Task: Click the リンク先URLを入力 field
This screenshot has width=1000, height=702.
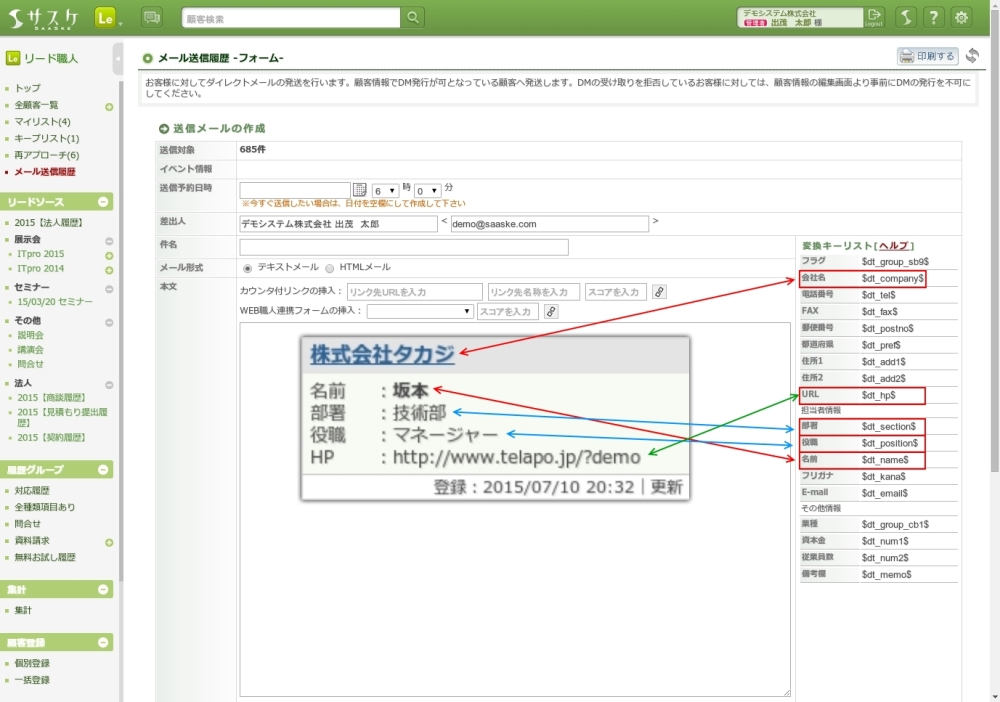Action: coord(415,292)
